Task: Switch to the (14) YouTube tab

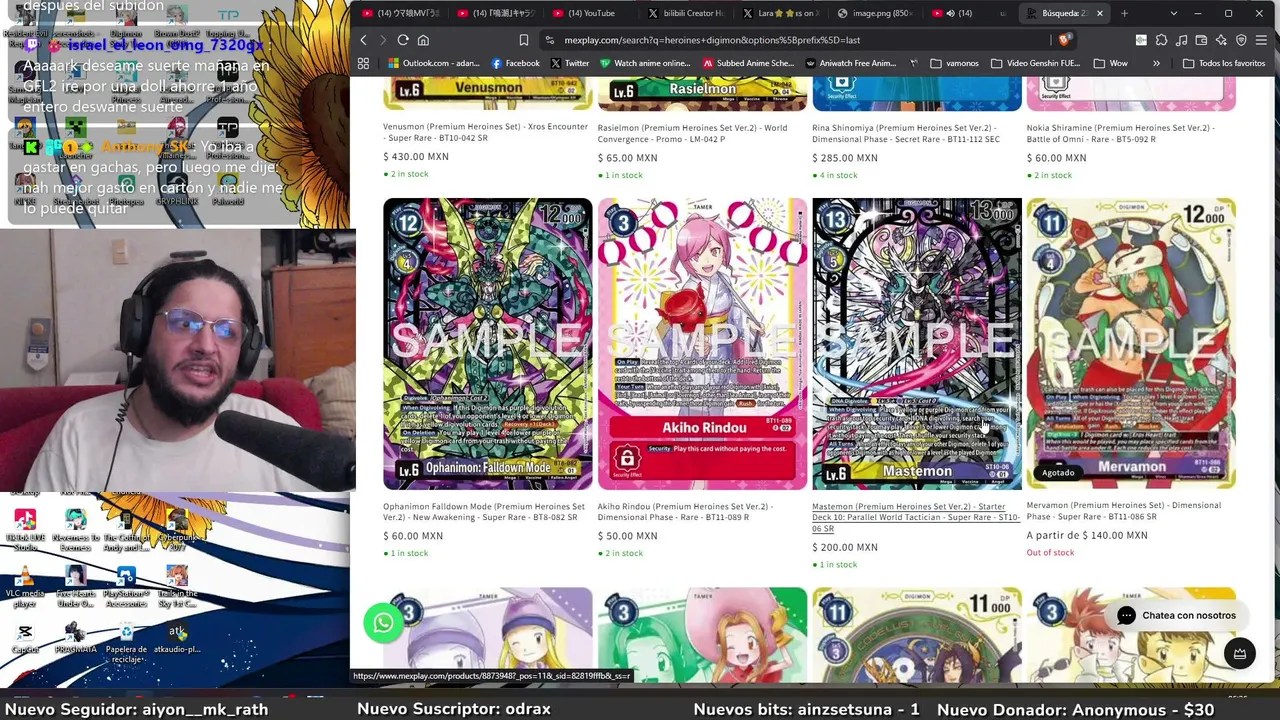Action: (x=590, y=13)
